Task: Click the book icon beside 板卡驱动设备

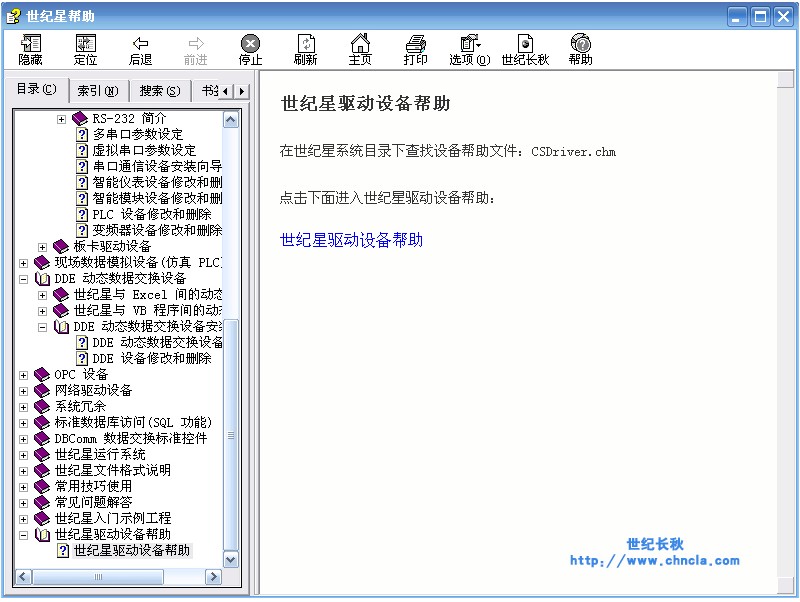Action: click(61, 246)
